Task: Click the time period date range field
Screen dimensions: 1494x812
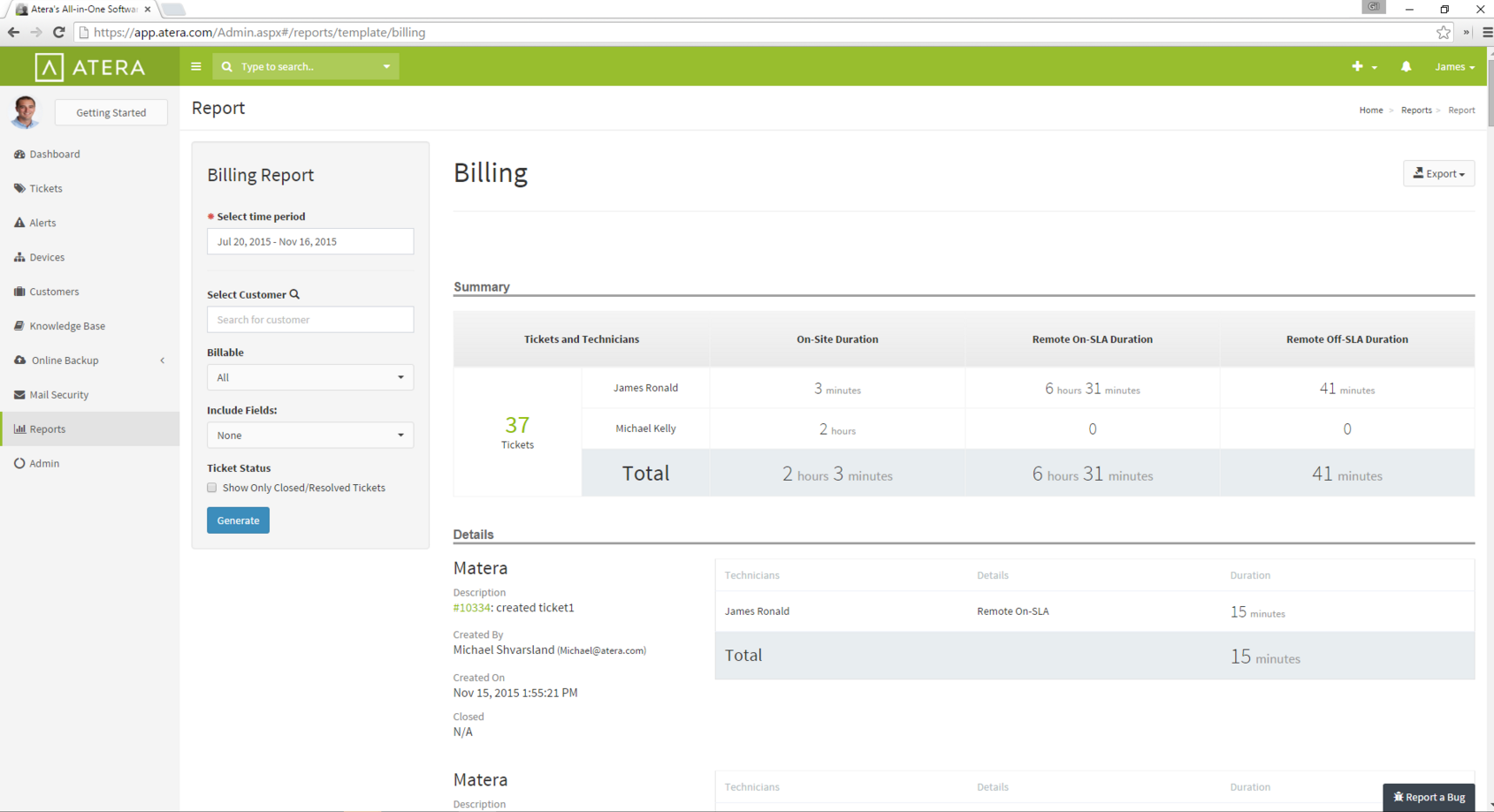Action: coord(310,241)
